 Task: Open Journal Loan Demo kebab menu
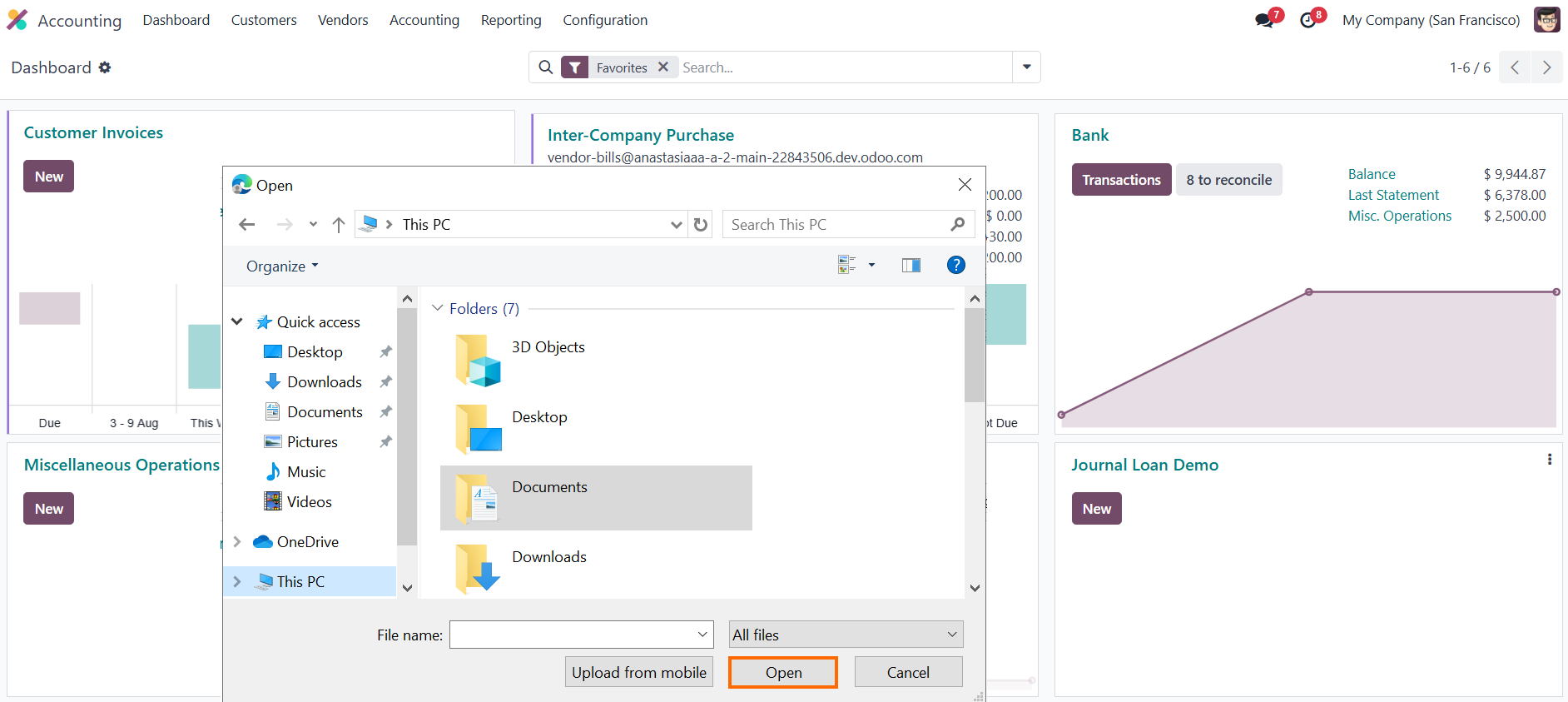1550,460
